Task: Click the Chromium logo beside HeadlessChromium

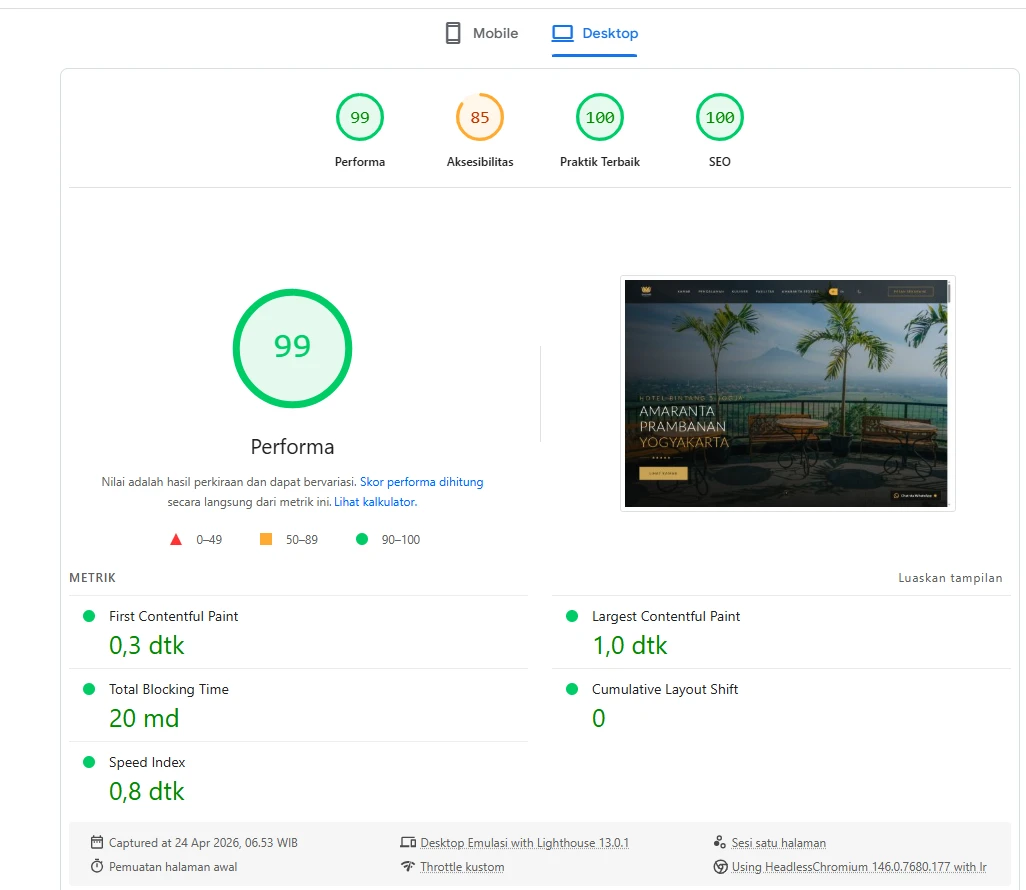Action: [719, 866]
